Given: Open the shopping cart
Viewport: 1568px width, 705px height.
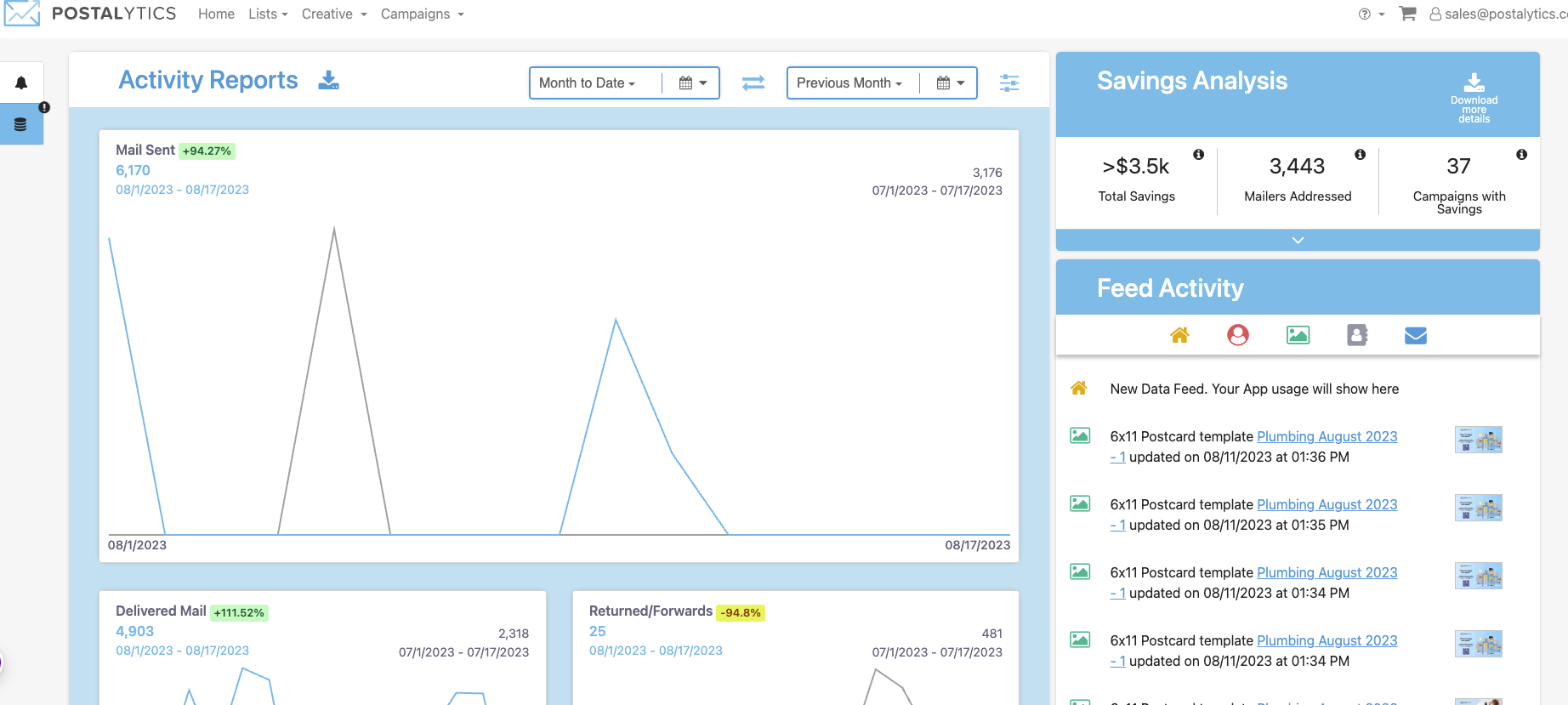Looking at the screenshot, I should point(1407,14).
